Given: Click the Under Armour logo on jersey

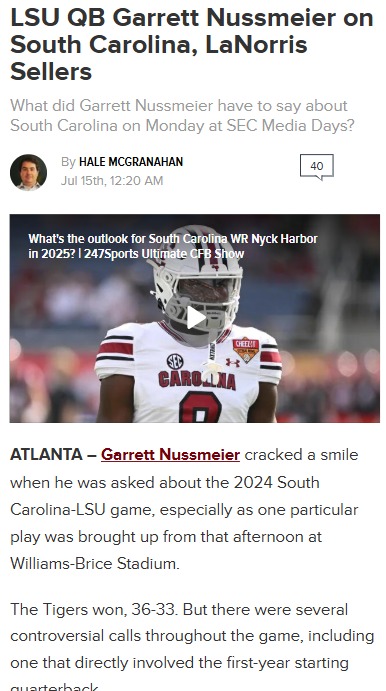Looking at the screenshot, I should tap(233, 362).
